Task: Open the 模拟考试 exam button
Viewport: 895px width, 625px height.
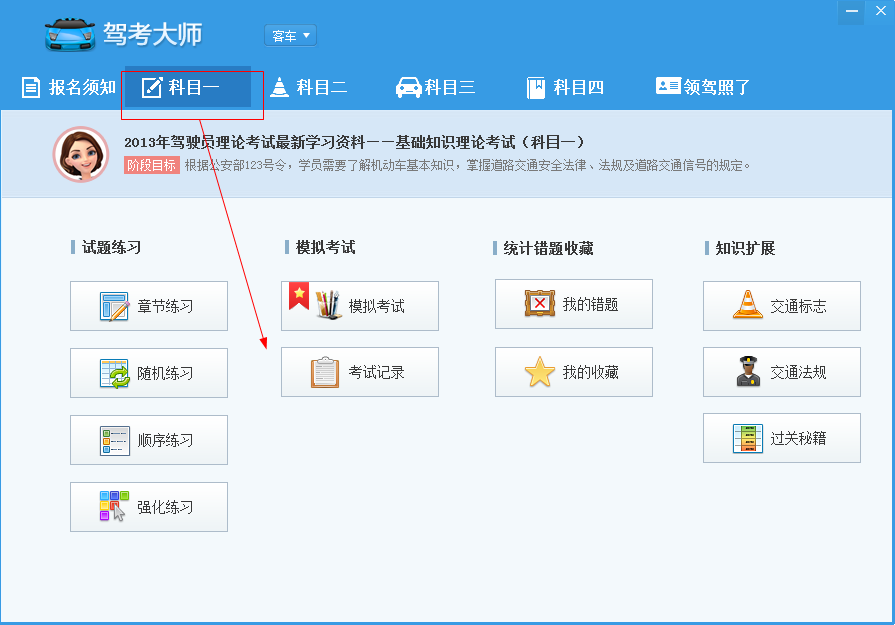Action: 359,305
